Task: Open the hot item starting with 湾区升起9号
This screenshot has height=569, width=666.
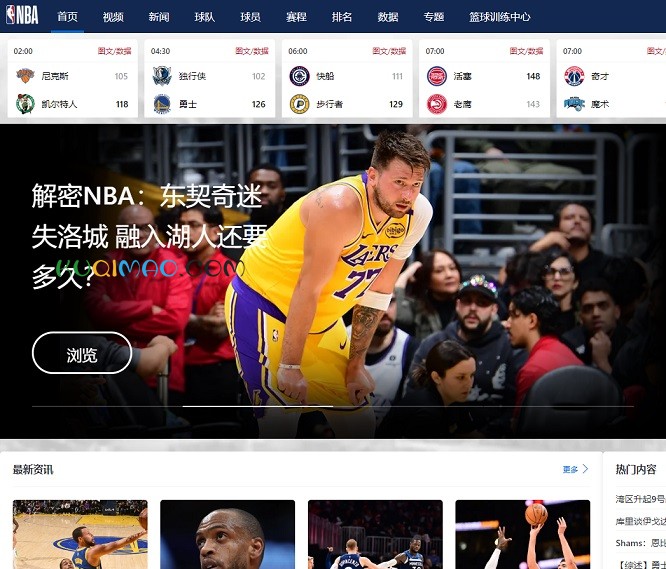Action: (641, 499)
